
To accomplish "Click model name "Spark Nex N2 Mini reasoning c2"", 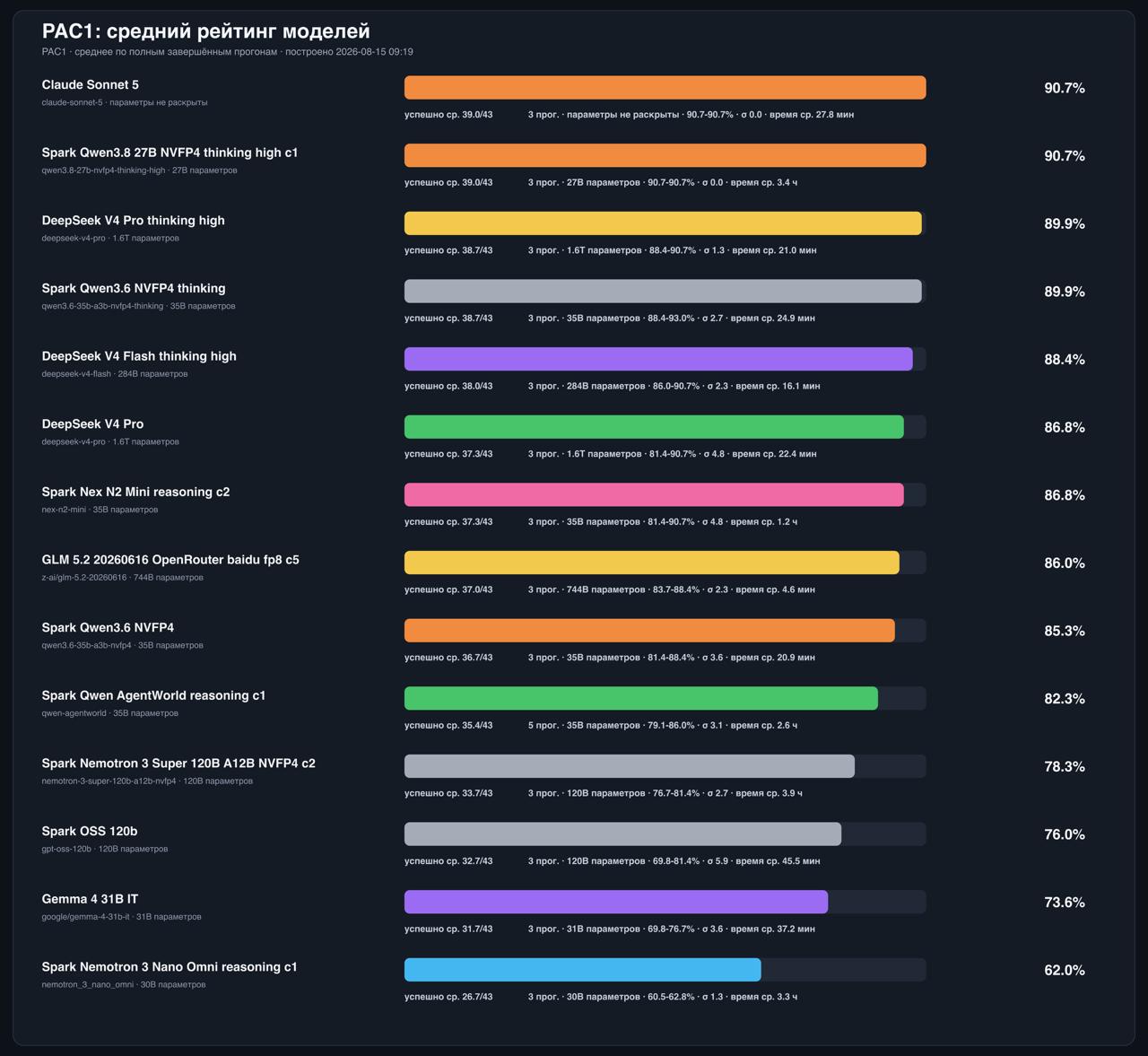I will click(135, 492).
